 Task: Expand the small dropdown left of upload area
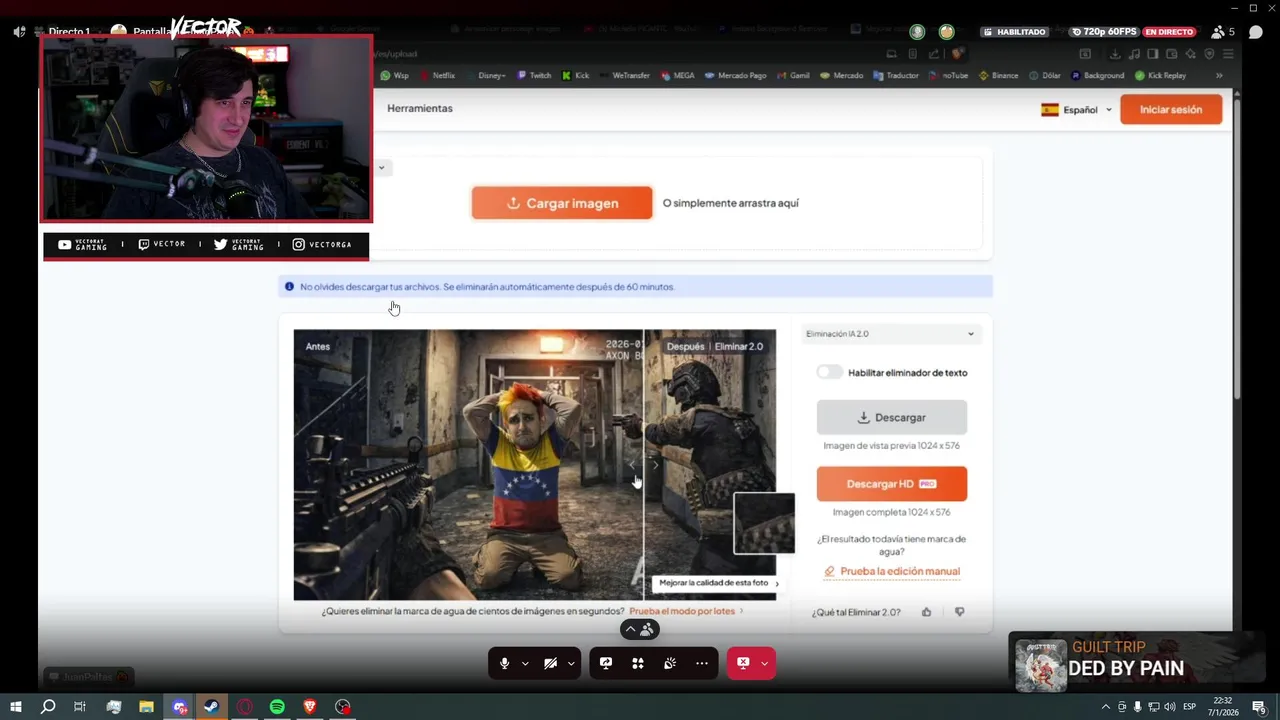[x=381, y=167]
